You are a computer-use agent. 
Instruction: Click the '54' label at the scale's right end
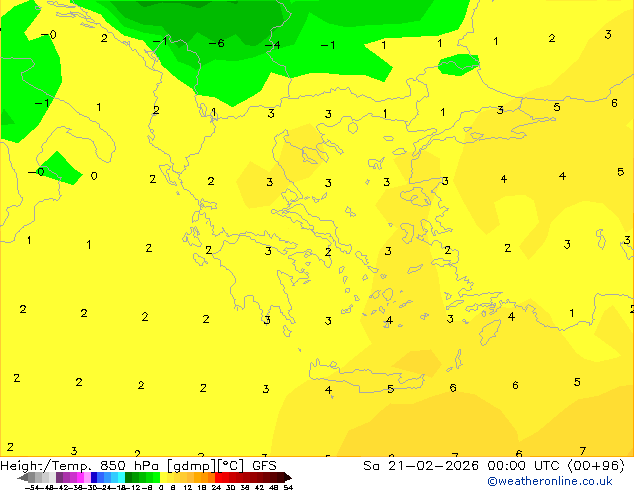coord(288,487)
